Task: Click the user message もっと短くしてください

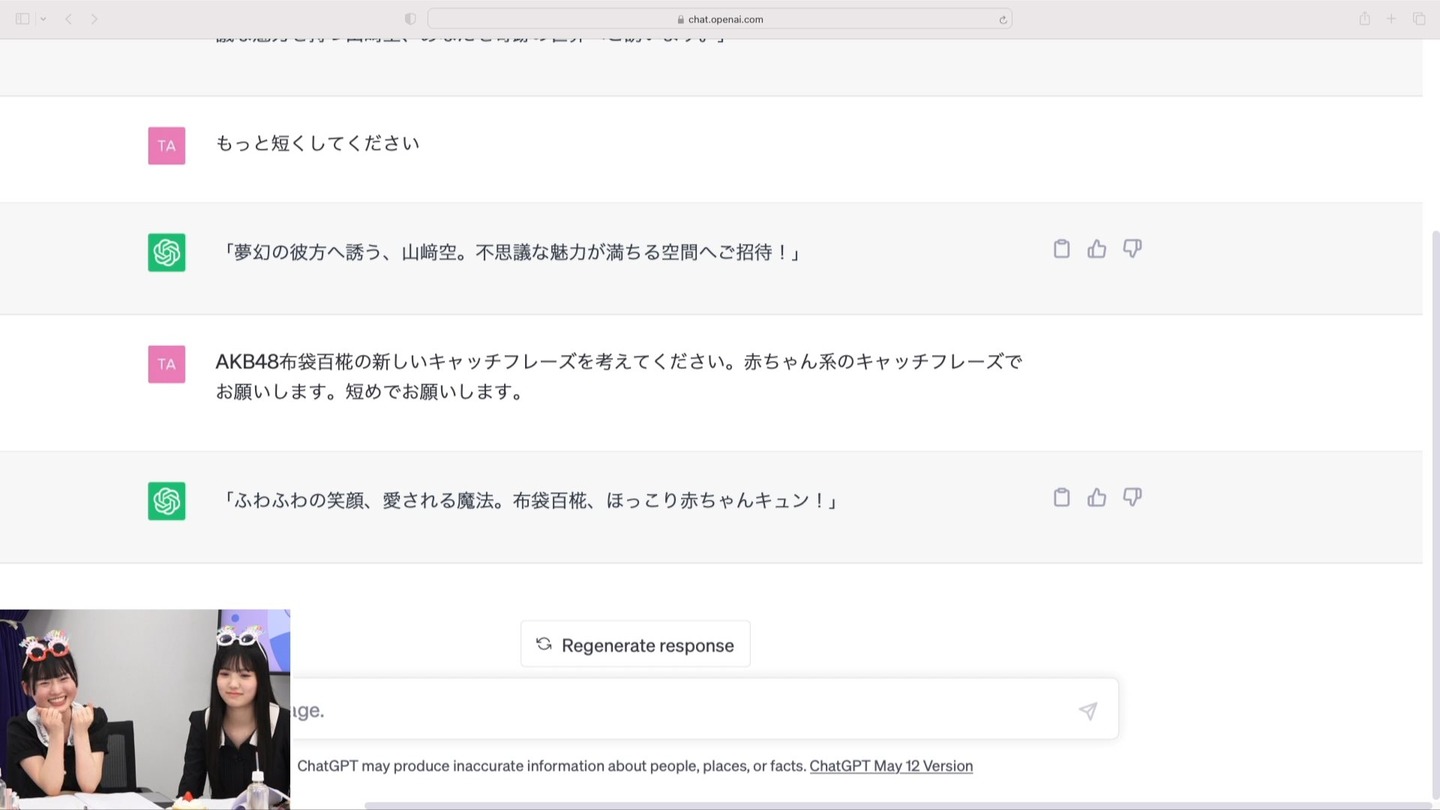Action: pyautogui.click(x=318, y=143)
